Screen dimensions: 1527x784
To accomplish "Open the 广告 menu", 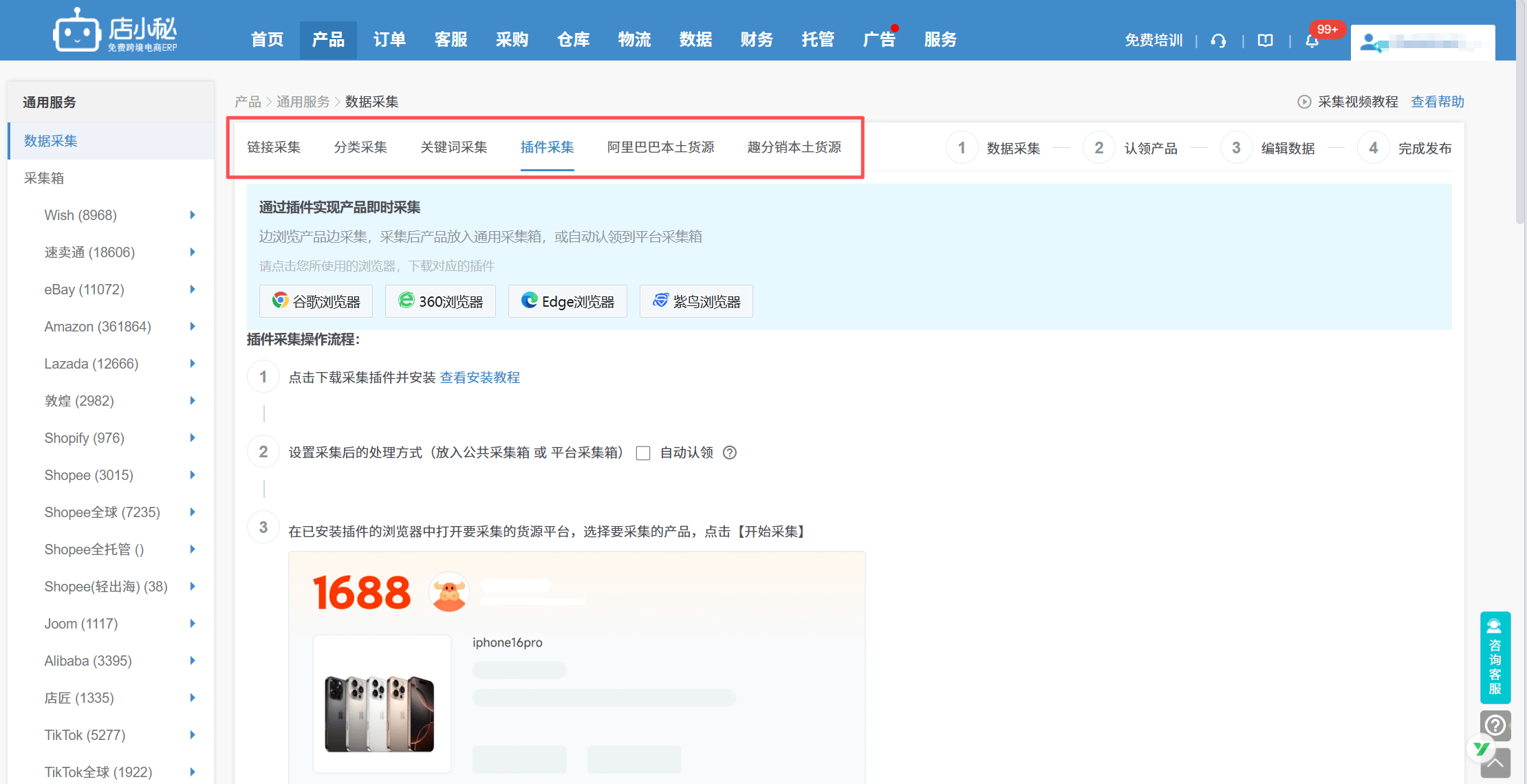I will (879, 40).
